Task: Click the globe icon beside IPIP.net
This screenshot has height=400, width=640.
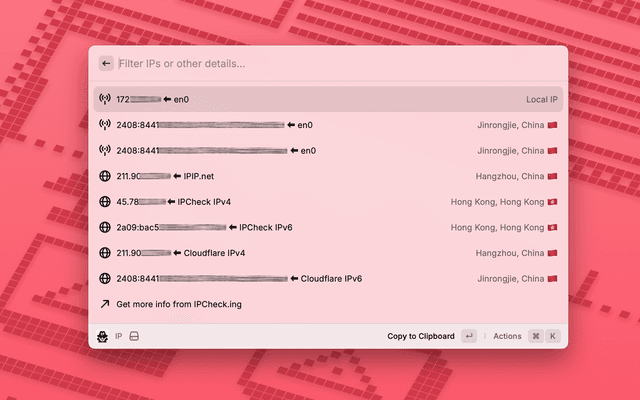Action: pyautogui.click(x=105, y=176)
